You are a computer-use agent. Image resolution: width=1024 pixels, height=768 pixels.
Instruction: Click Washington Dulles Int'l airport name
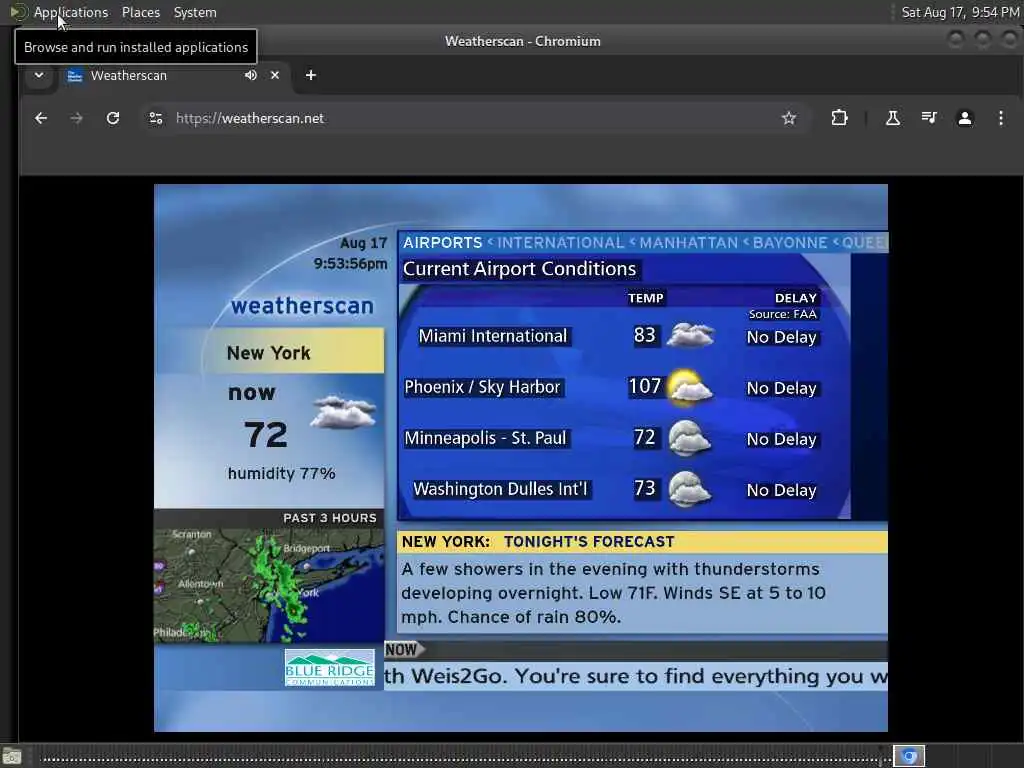[x=500, y=489]
